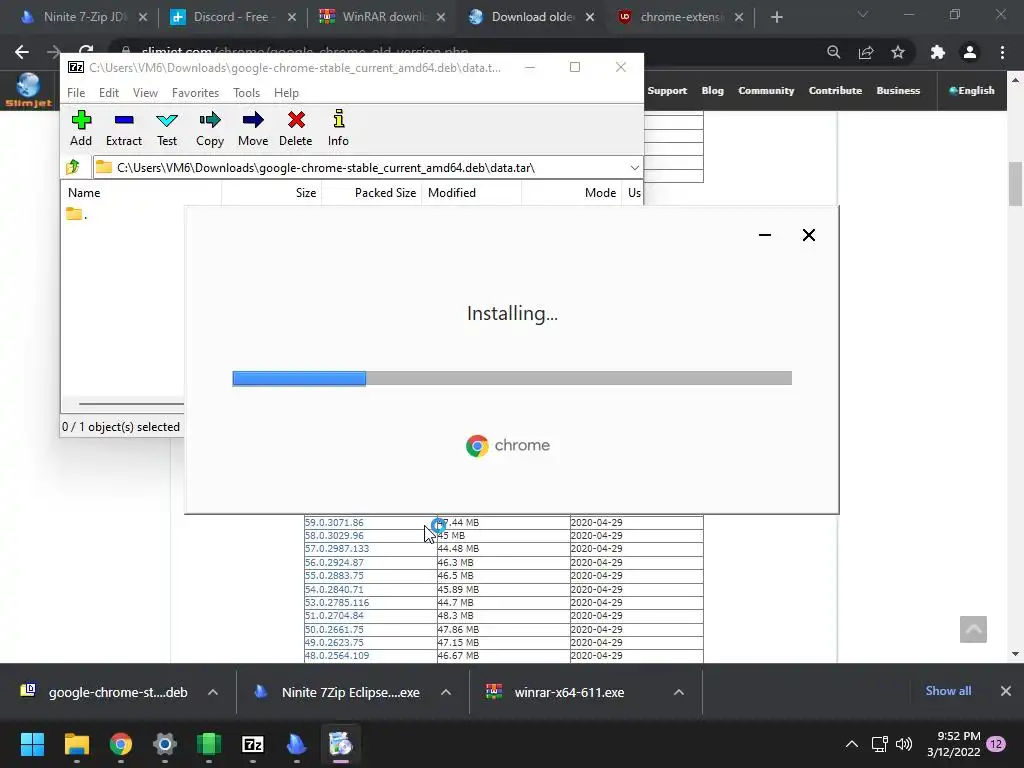Image resolution: width=1024 pixels, height=768 pixels.
Task: Open the Business link on Slimjet
Action: click(898, 91)
